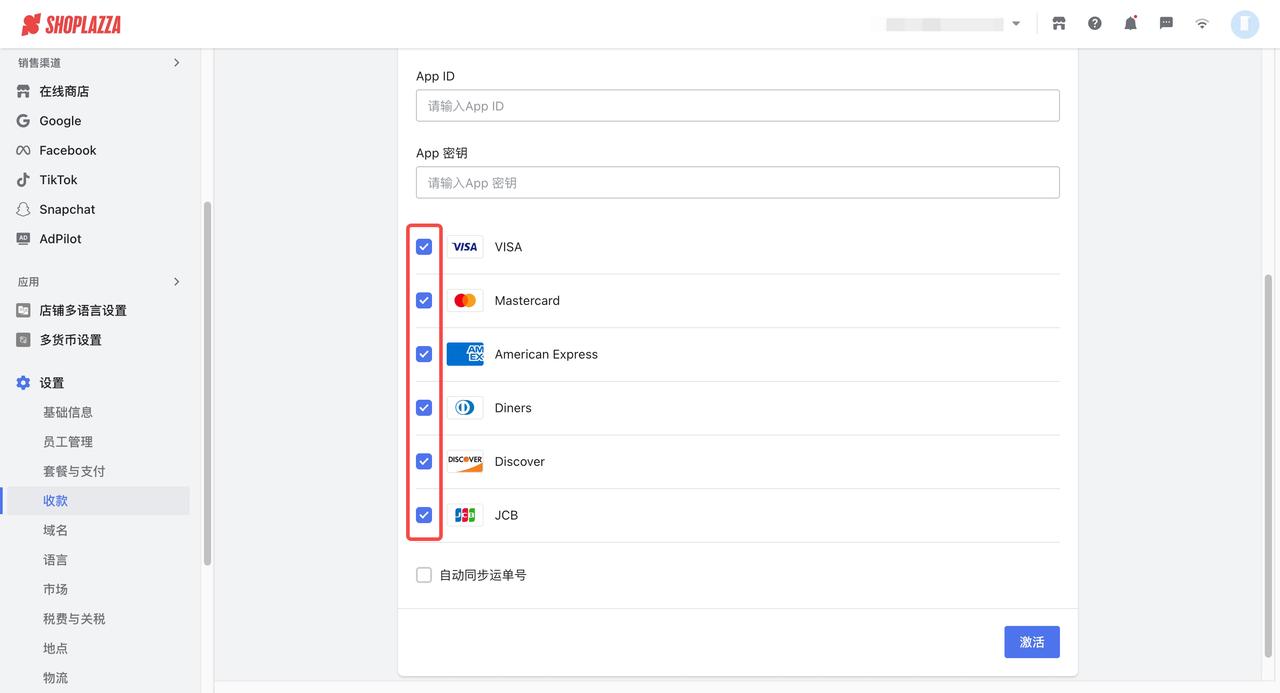Expand the 应用 section chevron
Viewport: 1280px width, 693px height.
(177, 282)
